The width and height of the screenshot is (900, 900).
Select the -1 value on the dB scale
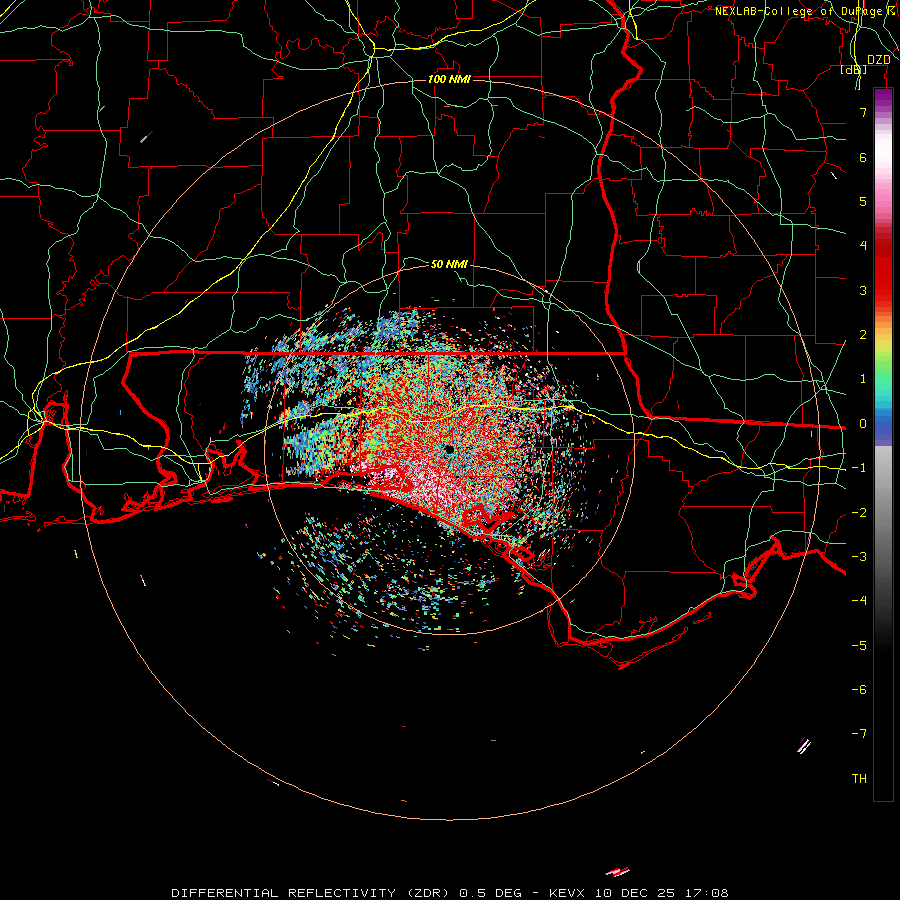pyautogui.click(x=859, y=468)
